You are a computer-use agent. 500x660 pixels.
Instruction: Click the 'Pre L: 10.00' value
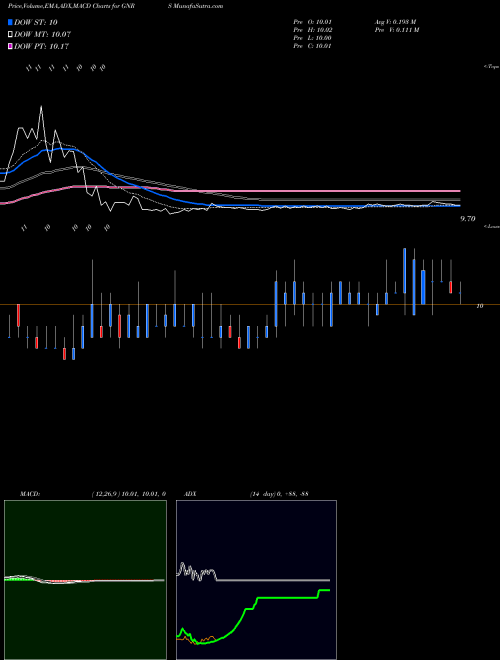click(312, 38)
